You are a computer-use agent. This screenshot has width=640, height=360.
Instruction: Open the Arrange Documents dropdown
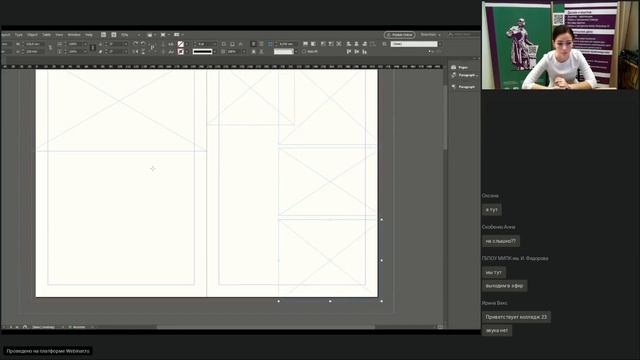click(x=178, y=35)
